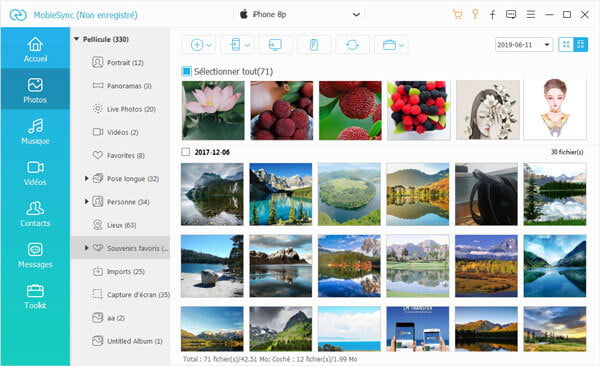Image resolution: width=600 pixels, height=366 pixels.
Task: Click the refresh sync icon
Action: 352,45
